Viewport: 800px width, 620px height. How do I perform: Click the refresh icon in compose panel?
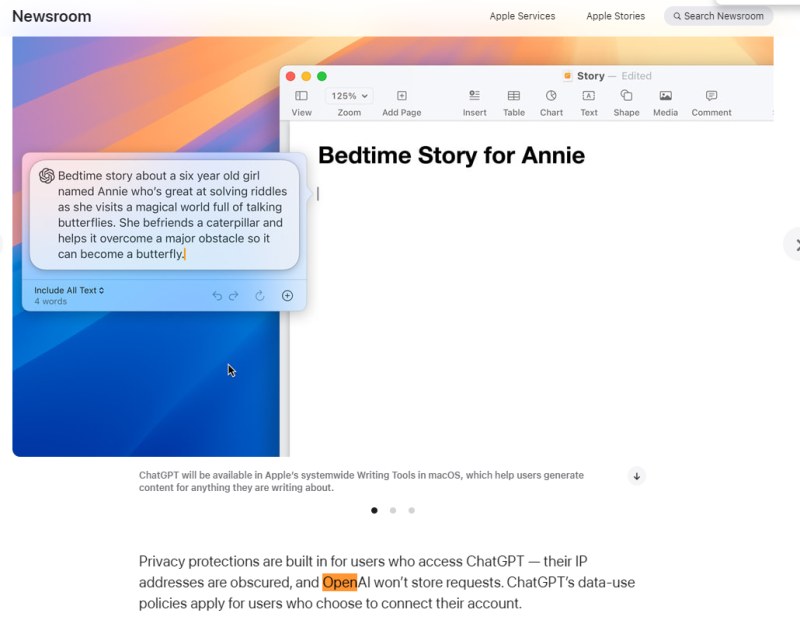tap(260, 295)
